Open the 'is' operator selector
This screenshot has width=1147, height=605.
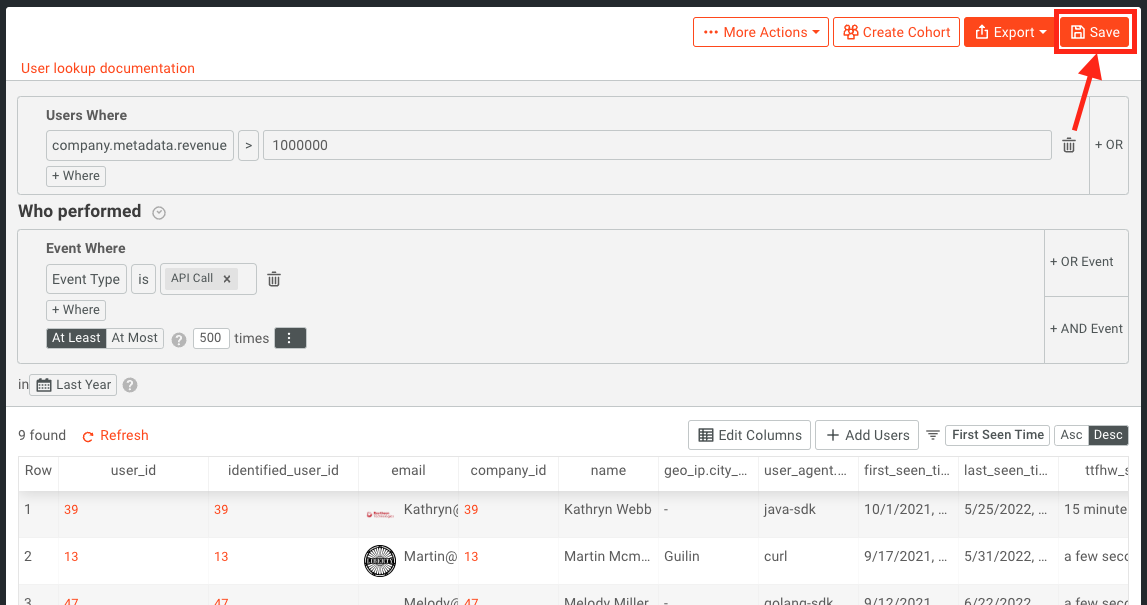tap(143, 279)
